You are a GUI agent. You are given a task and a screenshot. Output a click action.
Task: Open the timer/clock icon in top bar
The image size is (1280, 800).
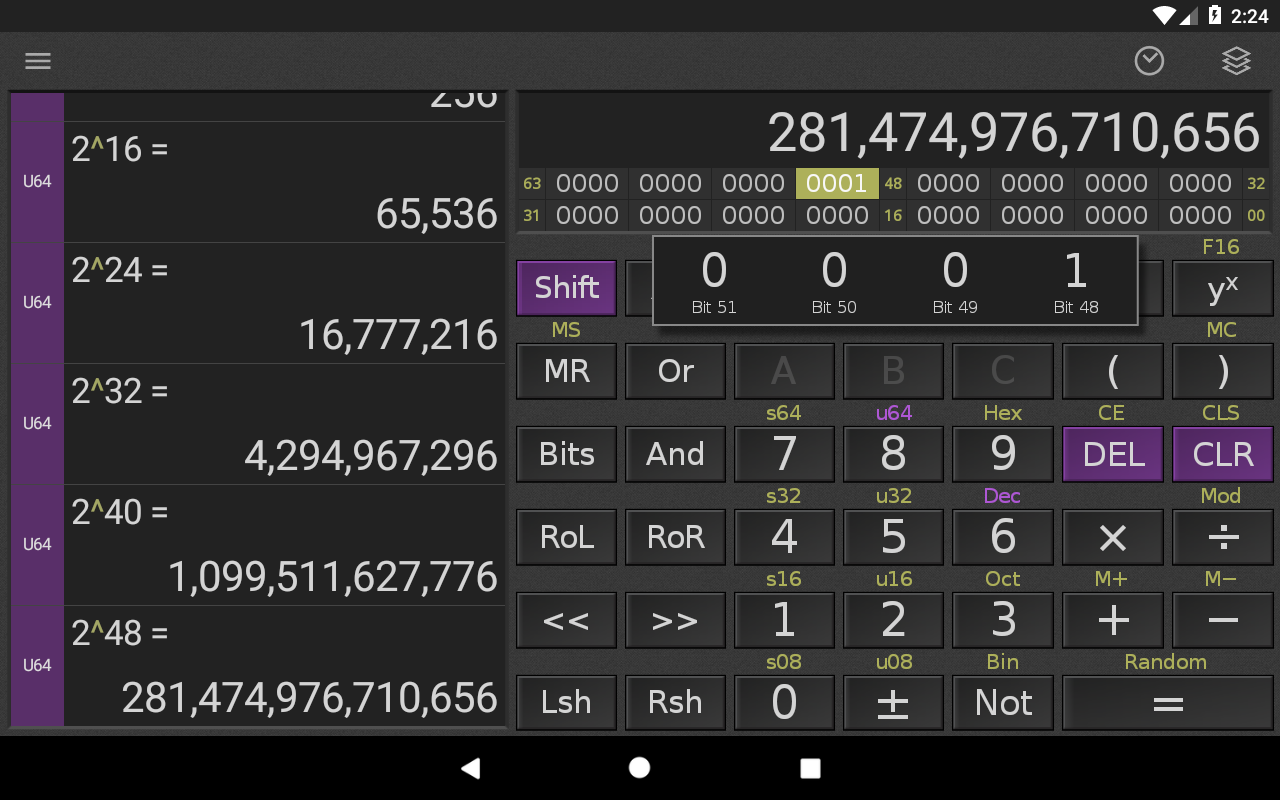click(1149, 61)
